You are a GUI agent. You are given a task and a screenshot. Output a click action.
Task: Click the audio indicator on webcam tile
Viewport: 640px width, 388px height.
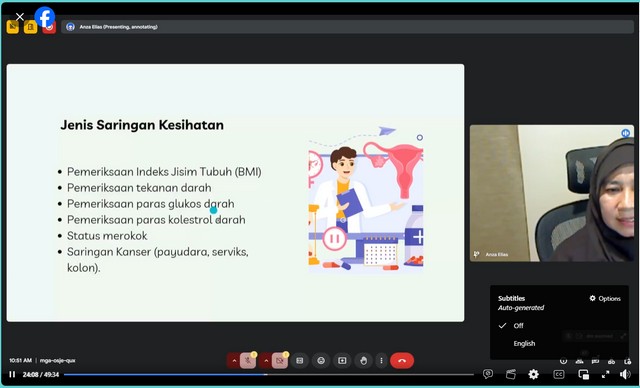point(625,133)
